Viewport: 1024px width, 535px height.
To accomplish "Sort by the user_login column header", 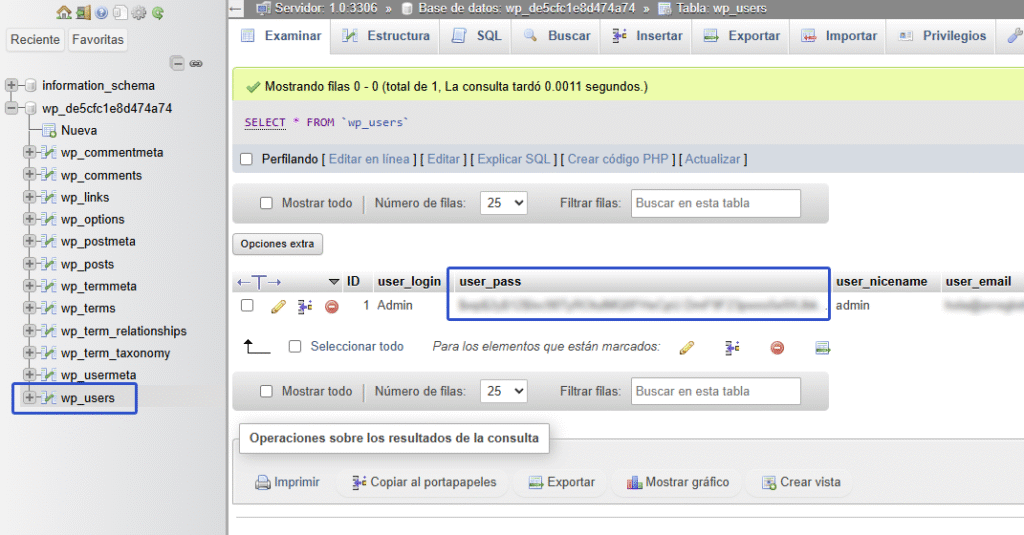I will [409, 282].
